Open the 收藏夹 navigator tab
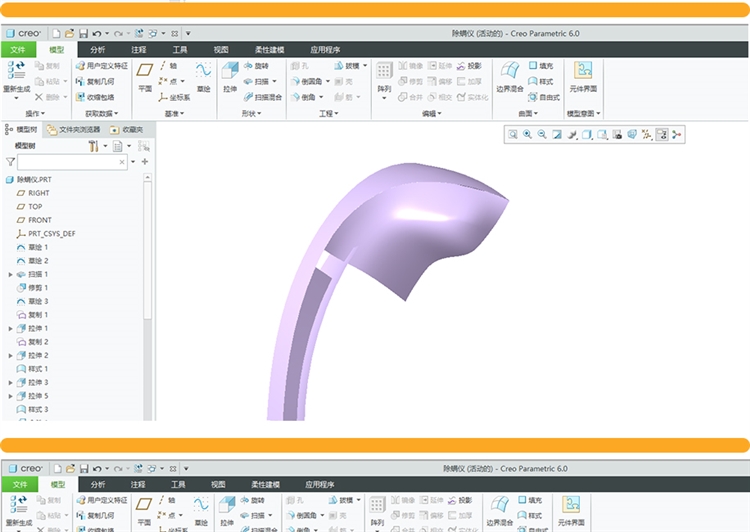 tap(127, 130)
